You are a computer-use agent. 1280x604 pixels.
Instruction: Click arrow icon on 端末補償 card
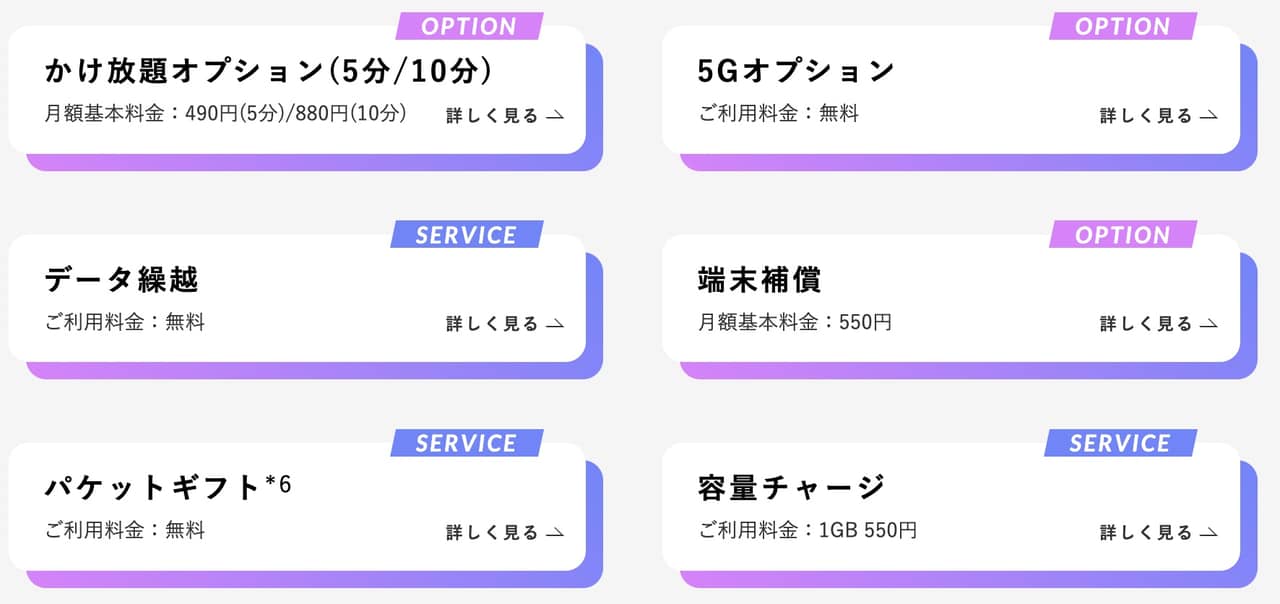(x=1209, y=324)
